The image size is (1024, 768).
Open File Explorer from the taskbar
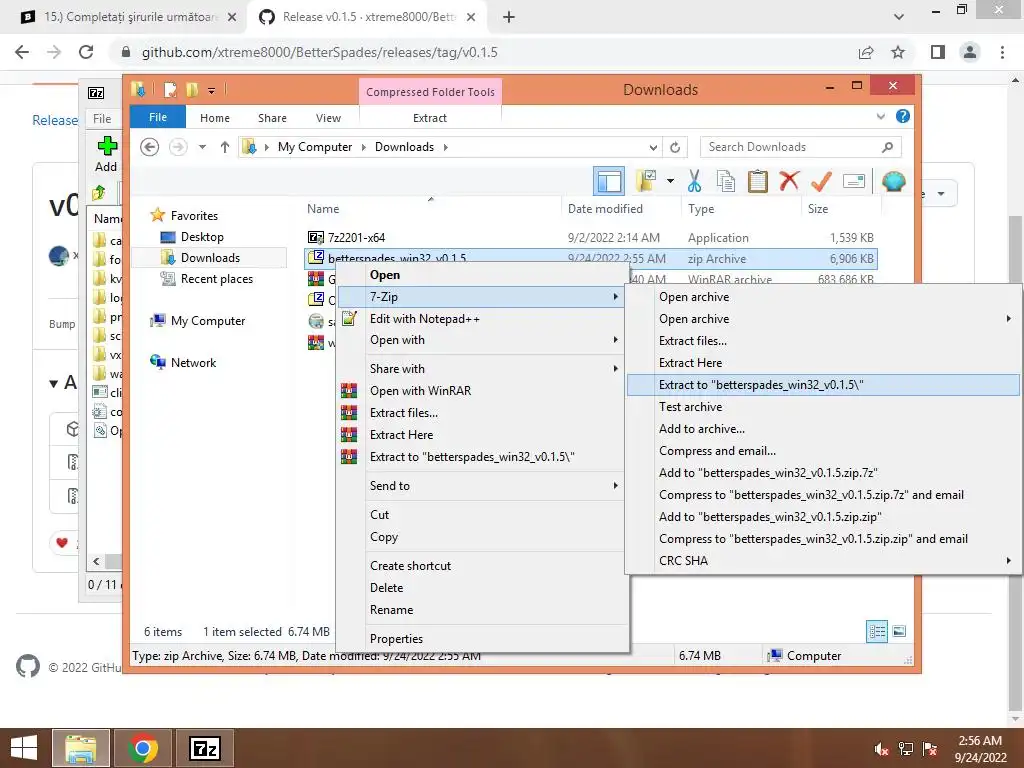pyautogui.click(x=81, y=748)
